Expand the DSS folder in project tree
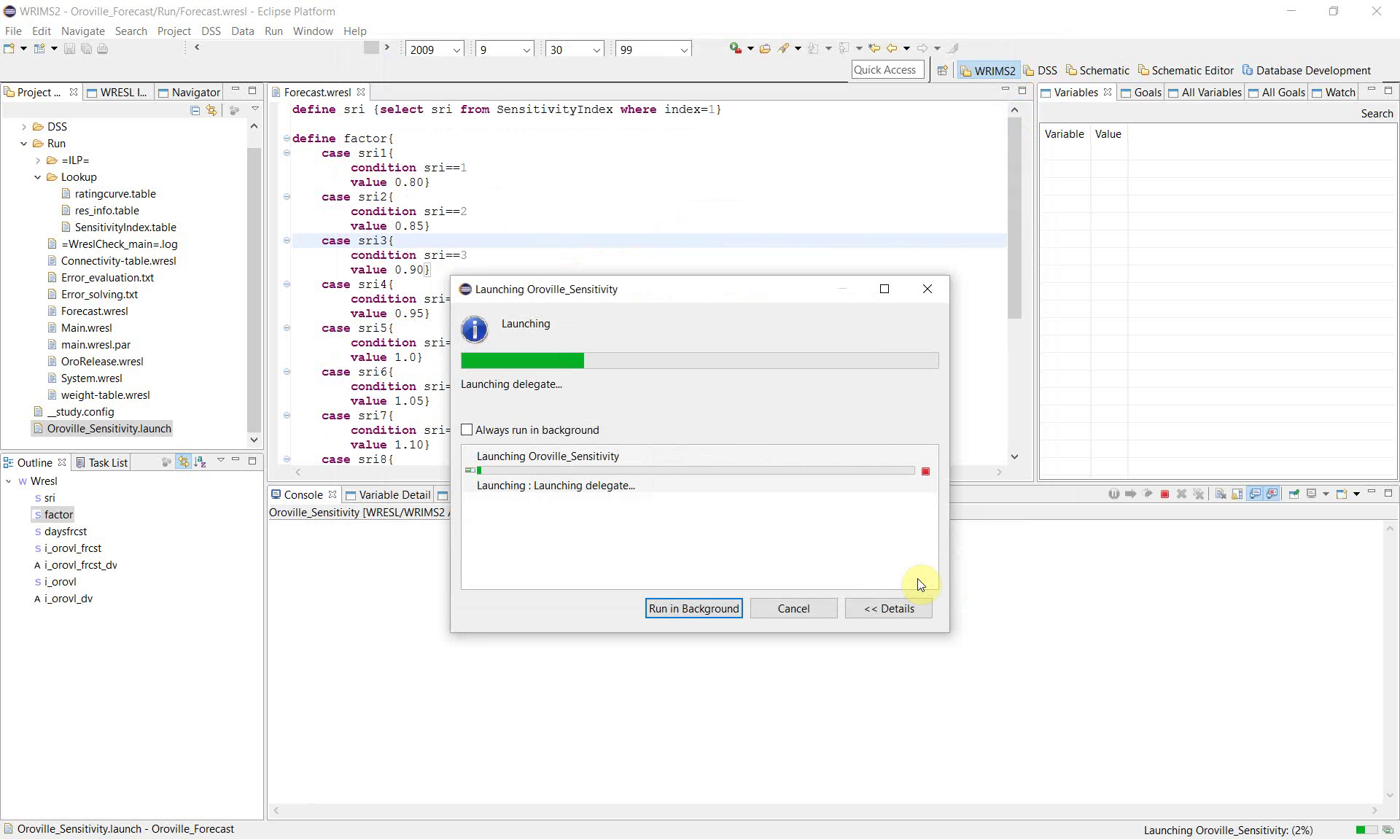 click(x=24, y=127)
